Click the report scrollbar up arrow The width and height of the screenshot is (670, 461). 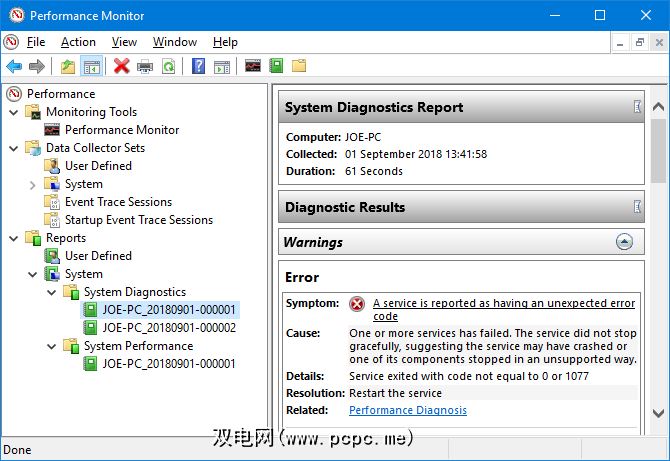(658, 107)
